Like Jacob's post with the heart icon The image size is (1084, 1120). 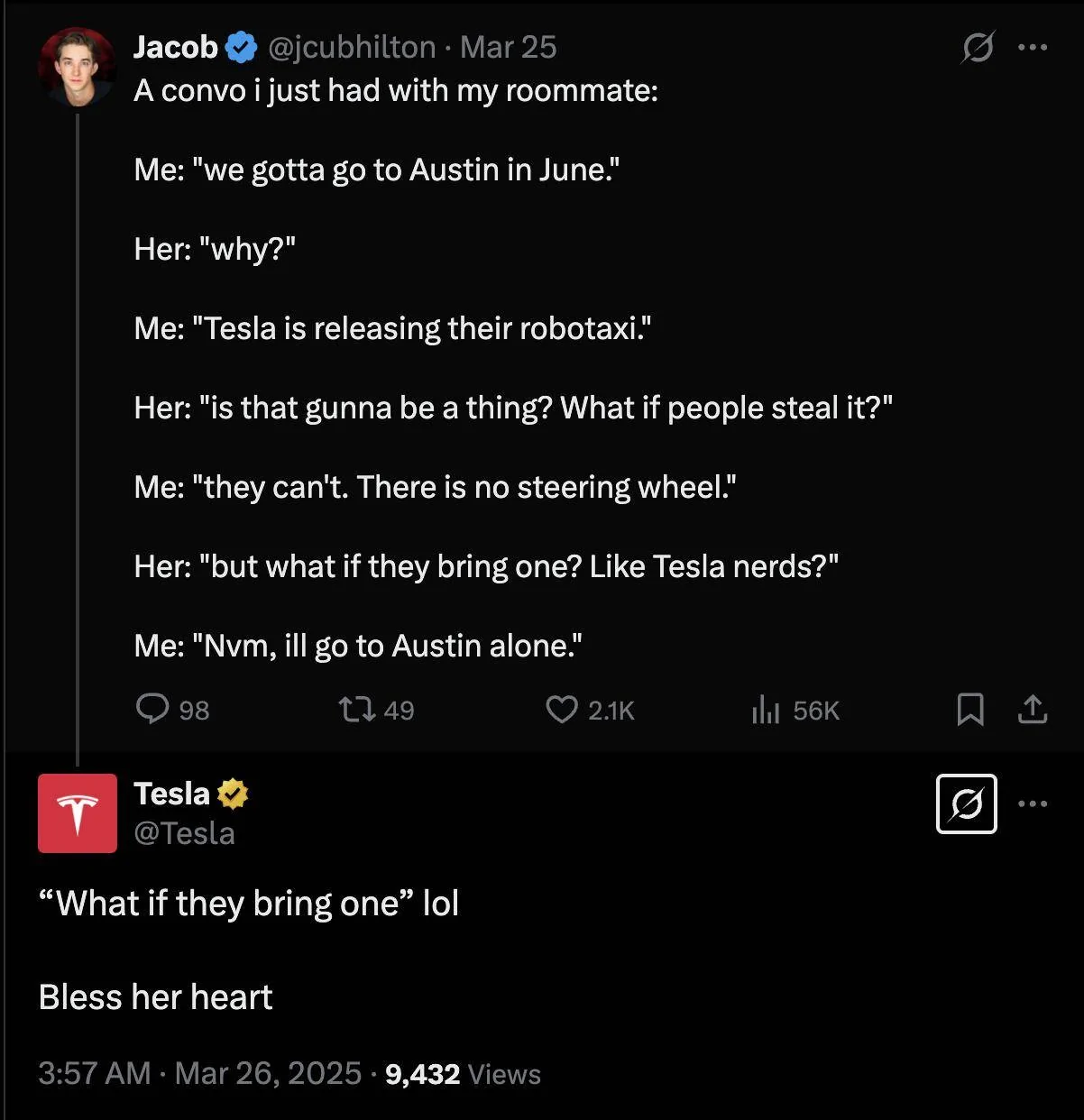pos(562,710)
